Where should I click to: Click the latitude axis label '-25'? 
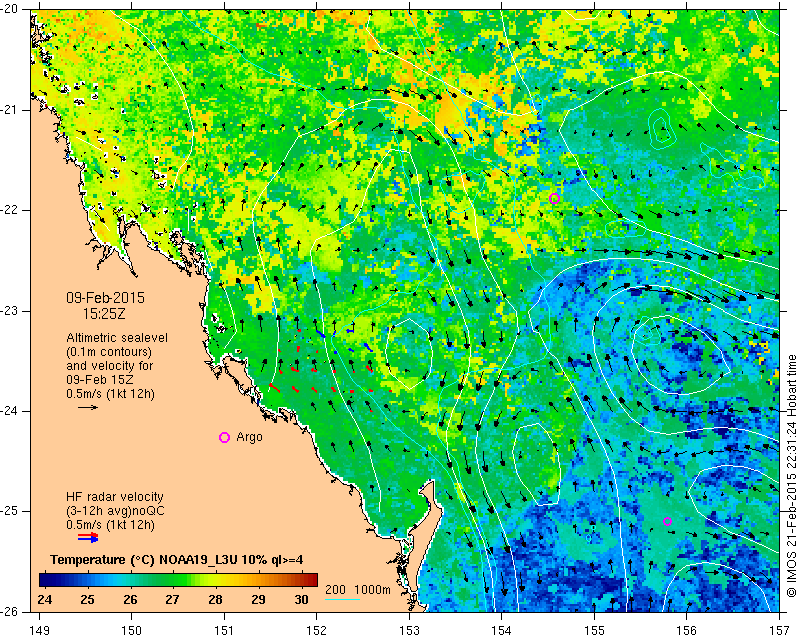pyautogui.click(x=8, y=511)
